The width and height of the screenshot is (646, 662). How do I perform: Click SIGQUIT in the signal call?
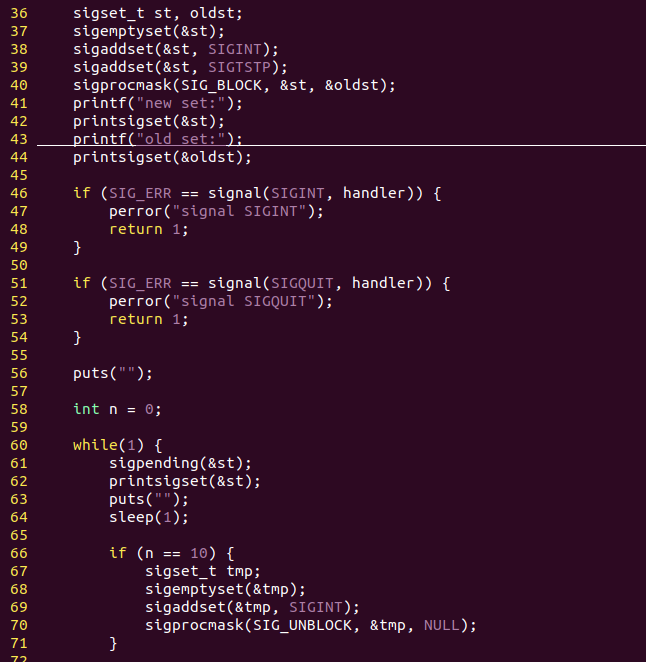tap(306, 283)
